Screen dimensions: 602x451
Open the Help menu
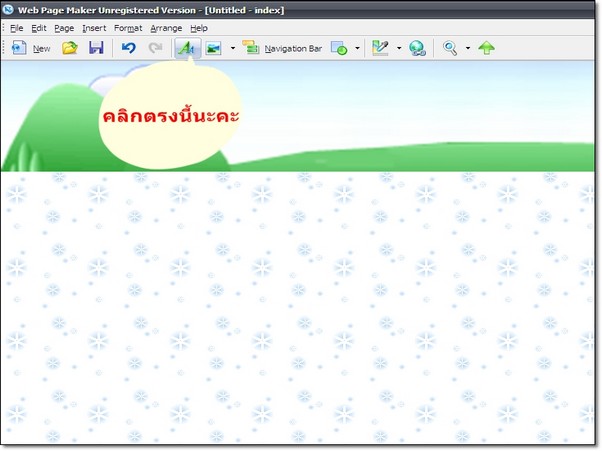(x=199, y=28)
